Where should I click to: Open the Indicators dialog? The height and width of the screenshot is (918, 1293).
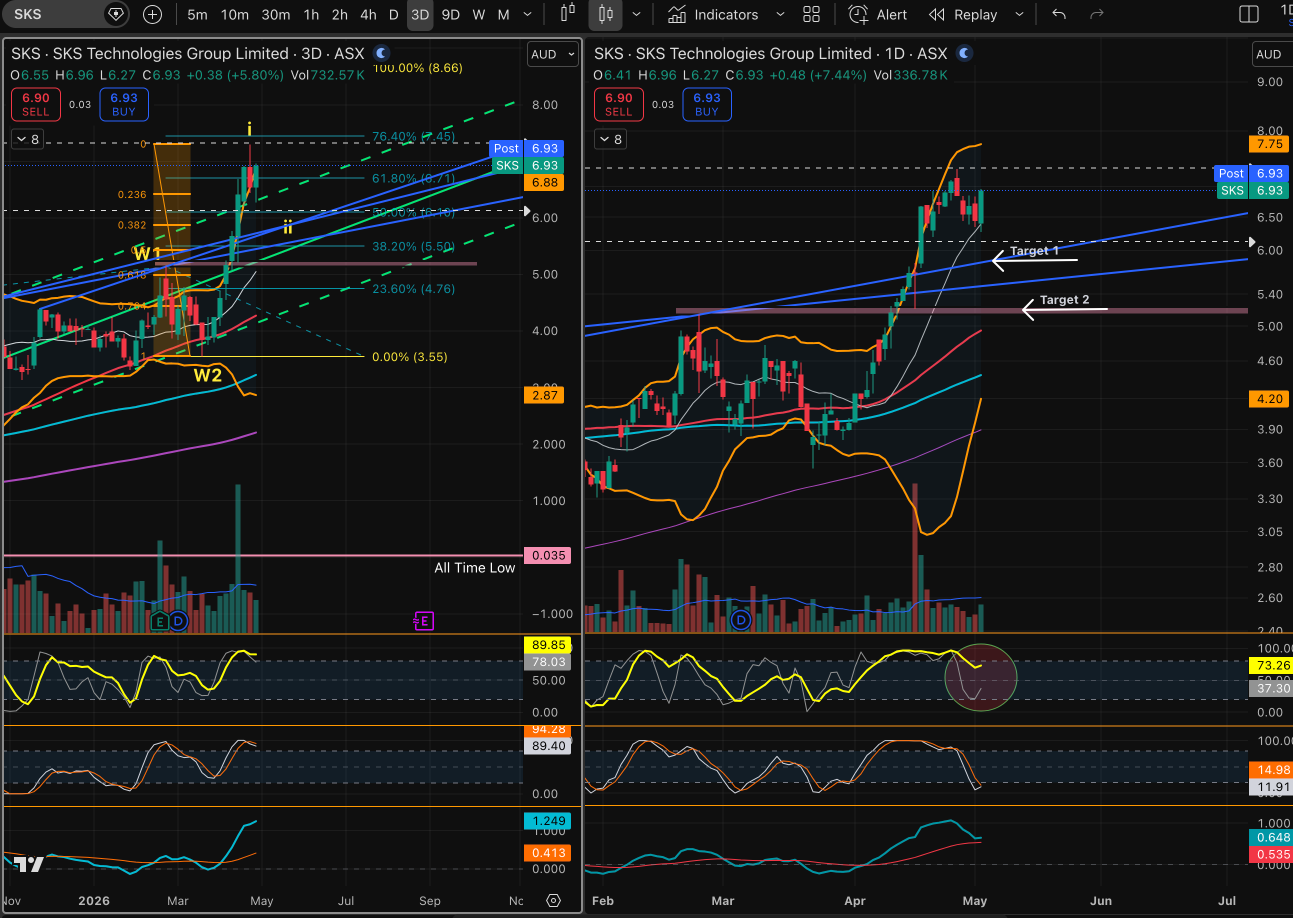(x=713, y=14)
